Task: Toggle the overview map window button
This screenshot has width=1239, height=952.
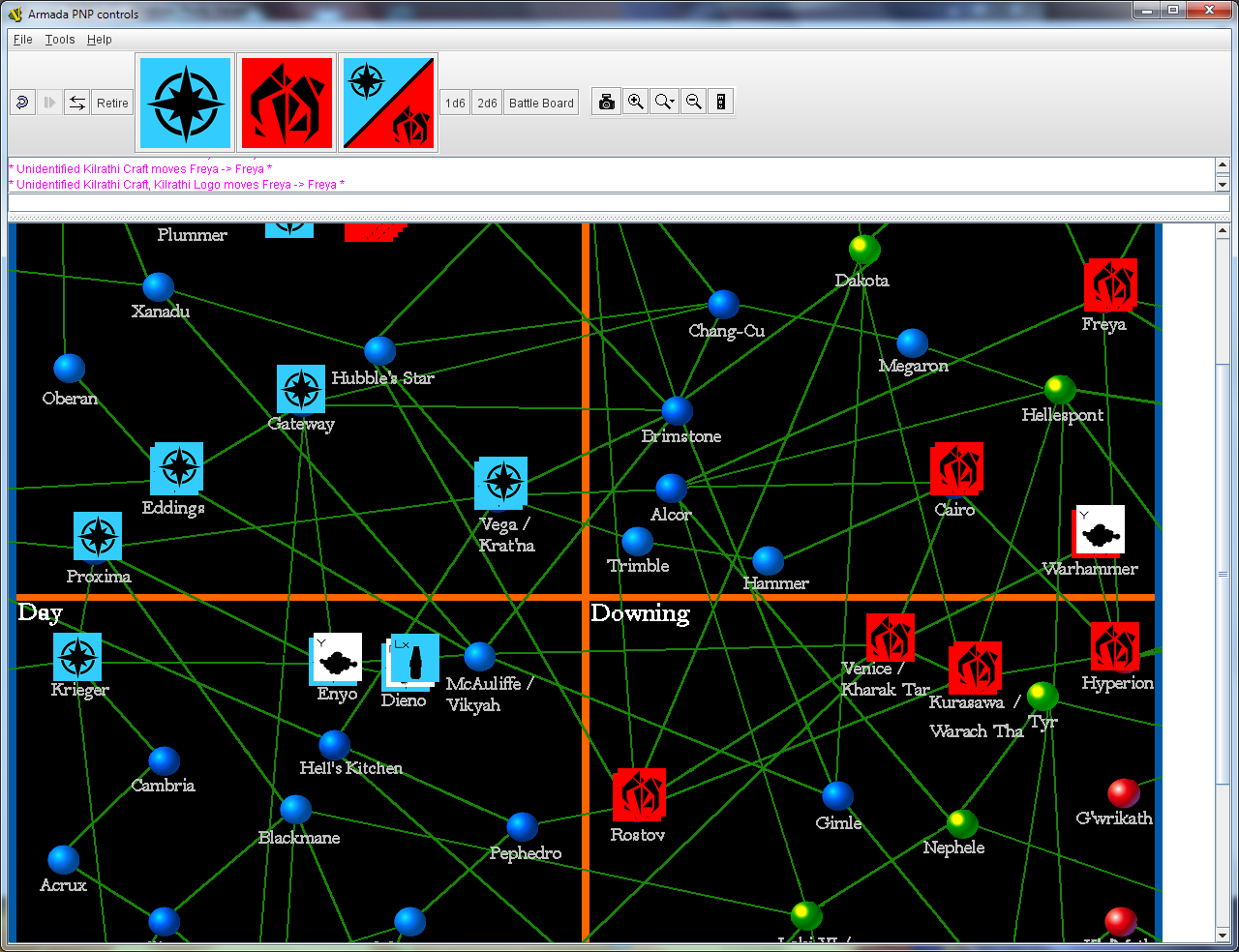Action: (x=721, y=103)
